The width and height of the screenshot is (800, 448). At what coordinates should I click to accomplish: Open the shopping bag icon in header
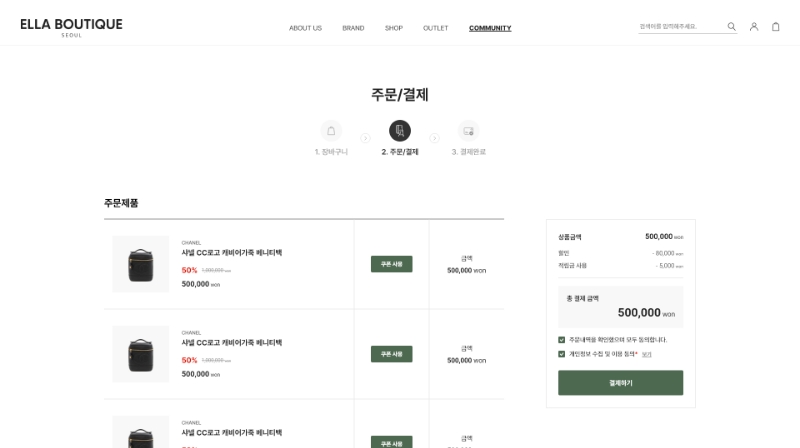776,27
